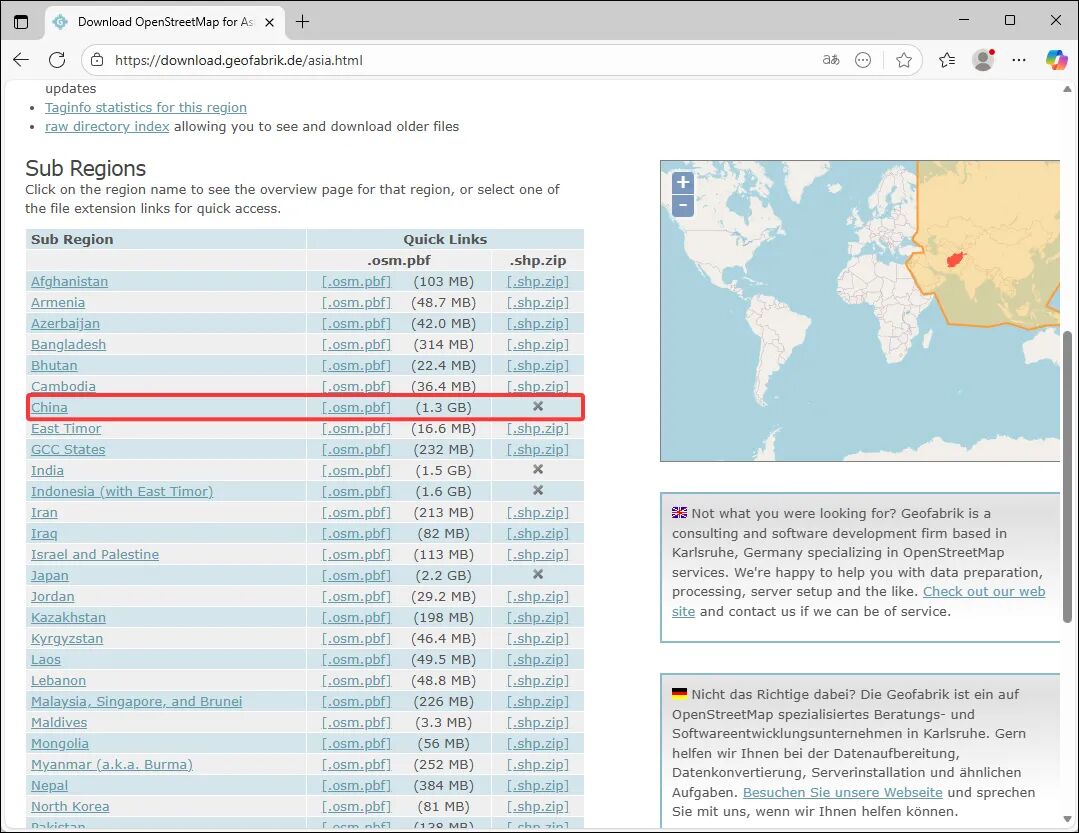1079x833 pixels.
Task: Download Nepal .shp.zip file
Action: 538,785
